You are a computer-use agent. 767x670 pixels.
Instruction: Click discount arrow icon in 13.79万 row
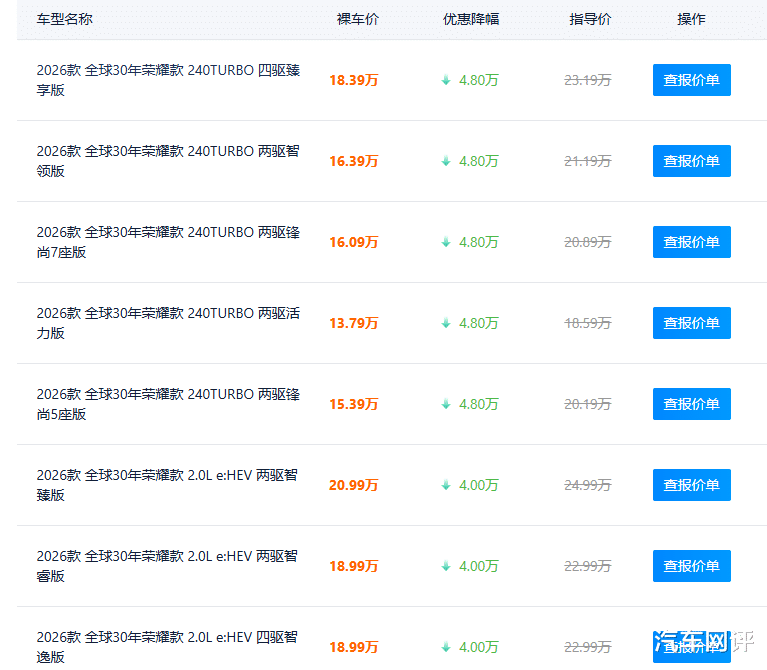(x=446, y=323)
